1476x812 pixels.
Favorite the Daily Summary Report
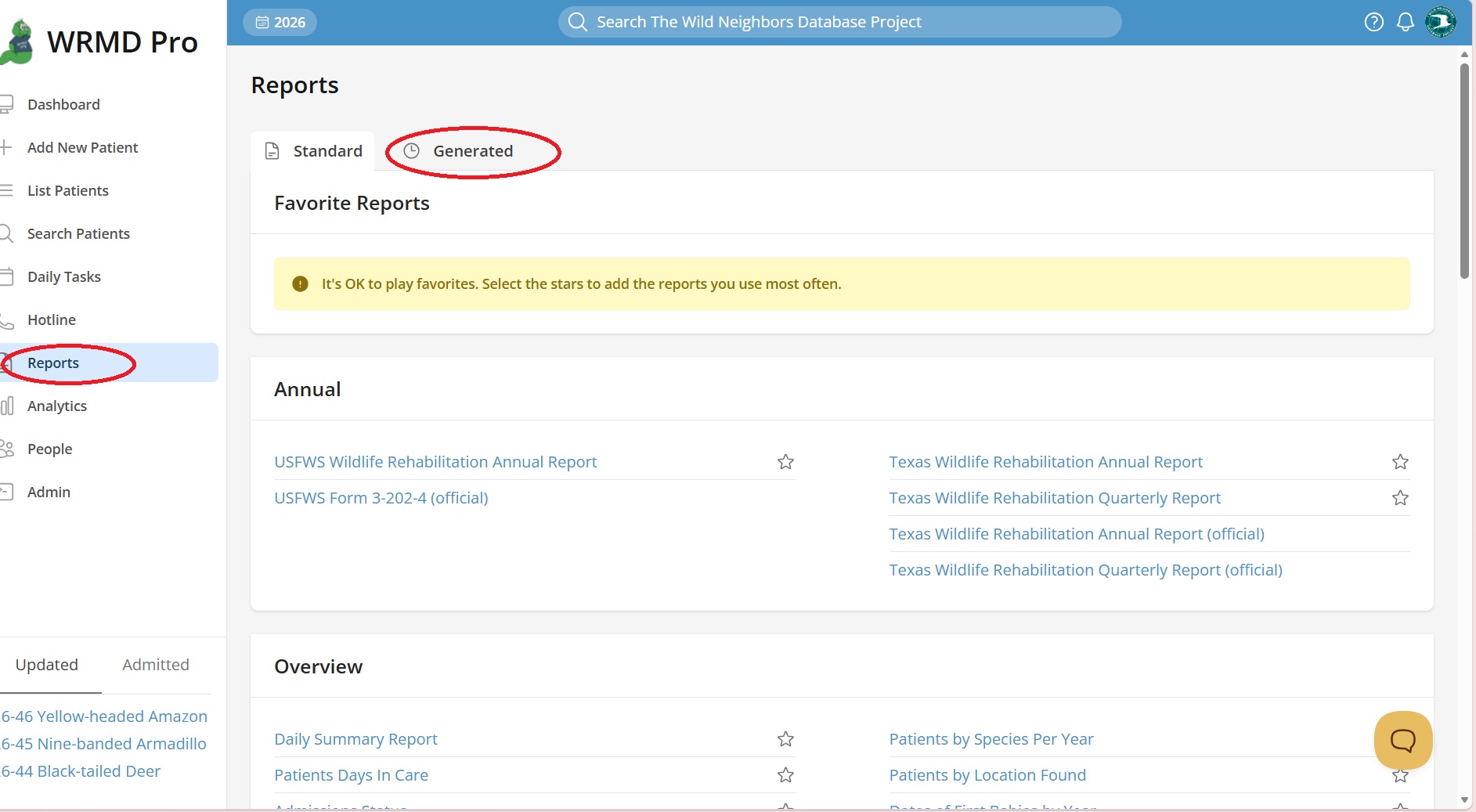[x=785, y=739]
